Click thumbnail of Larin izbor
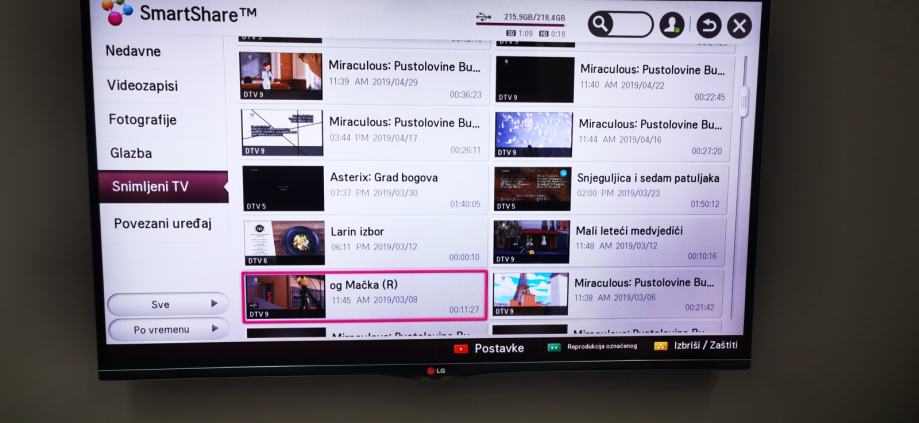919x423 pixels. [285, 243]
